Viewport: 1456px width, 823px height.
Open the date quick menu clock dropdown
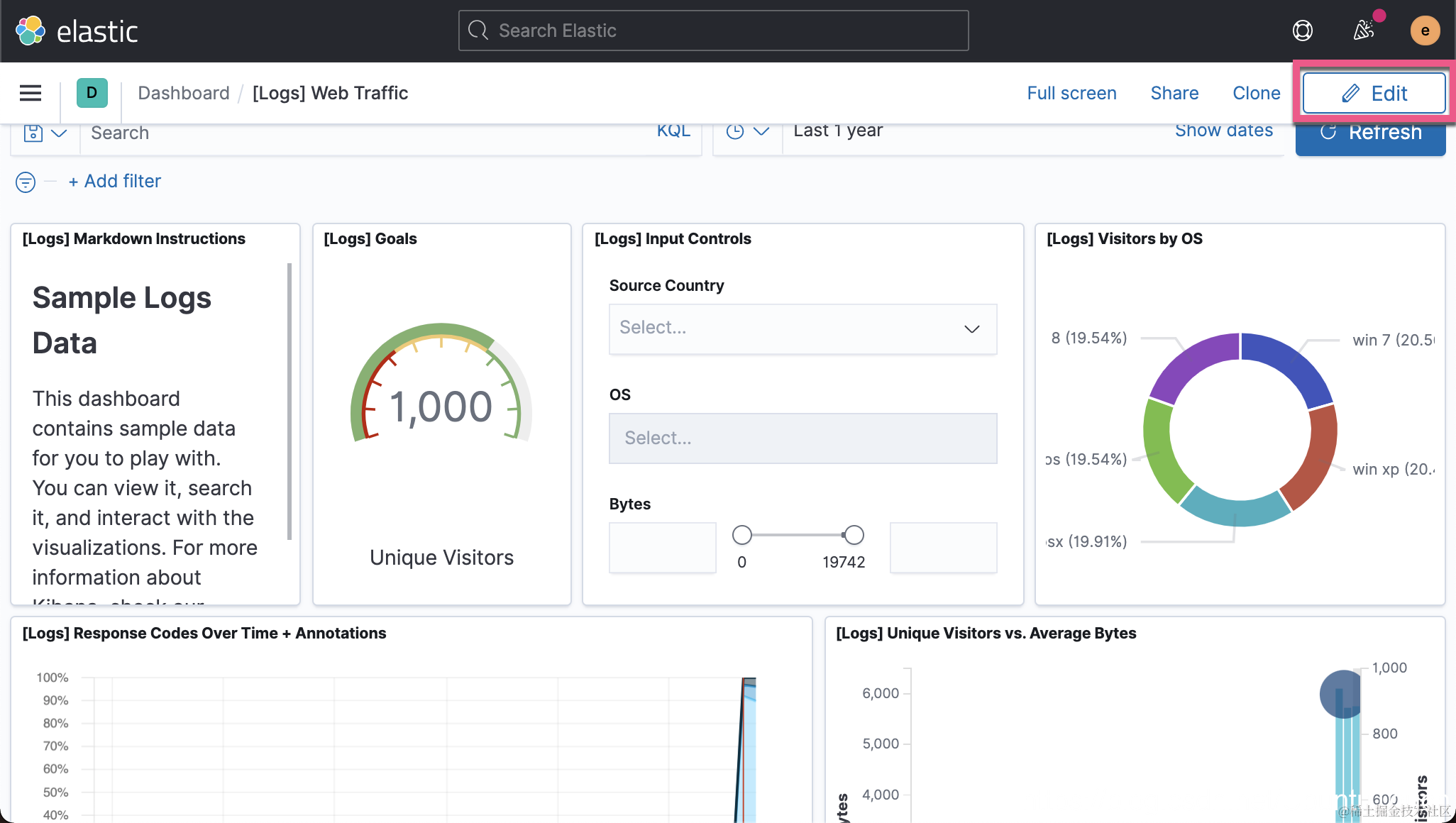[x=747, y=132]
